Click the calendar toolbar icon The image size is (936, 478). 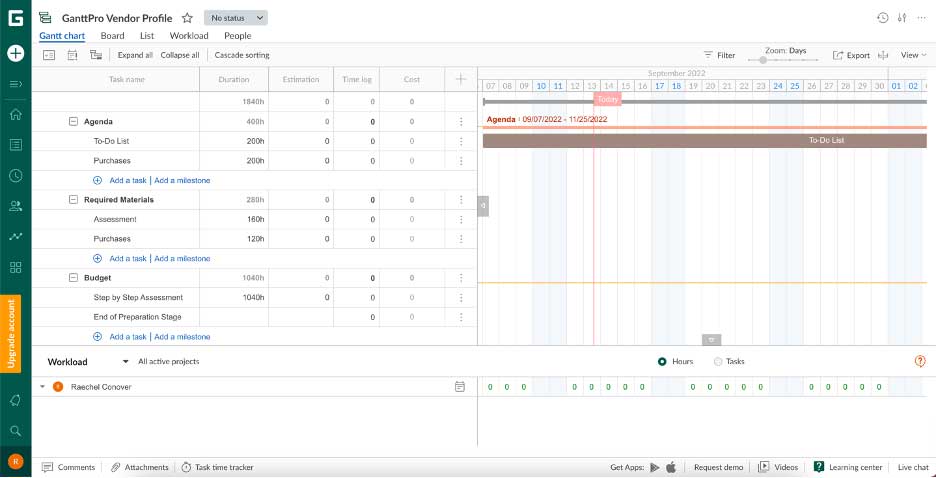pyautogui.click(x=72, y=55)
